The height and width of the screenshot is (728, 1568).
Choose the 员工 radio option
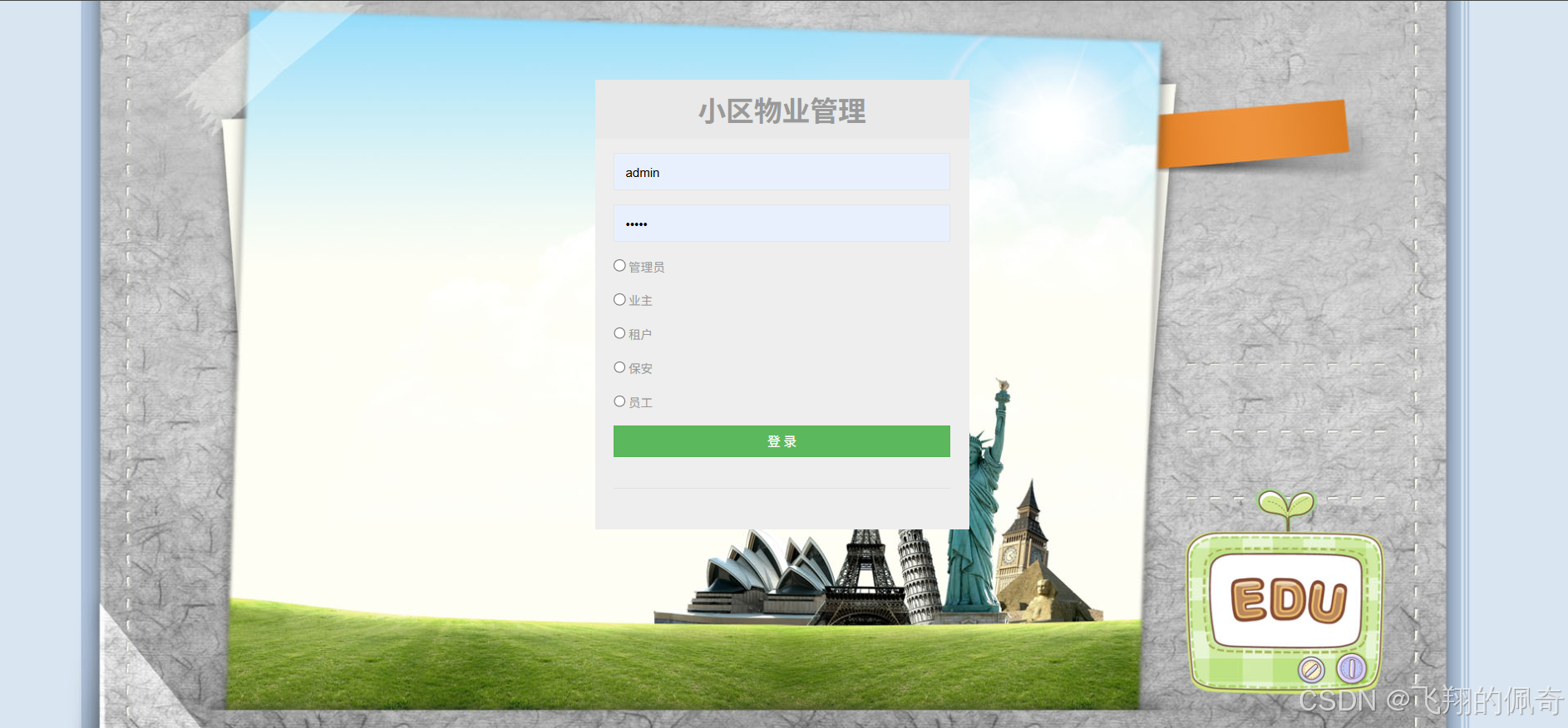point(619,401)
